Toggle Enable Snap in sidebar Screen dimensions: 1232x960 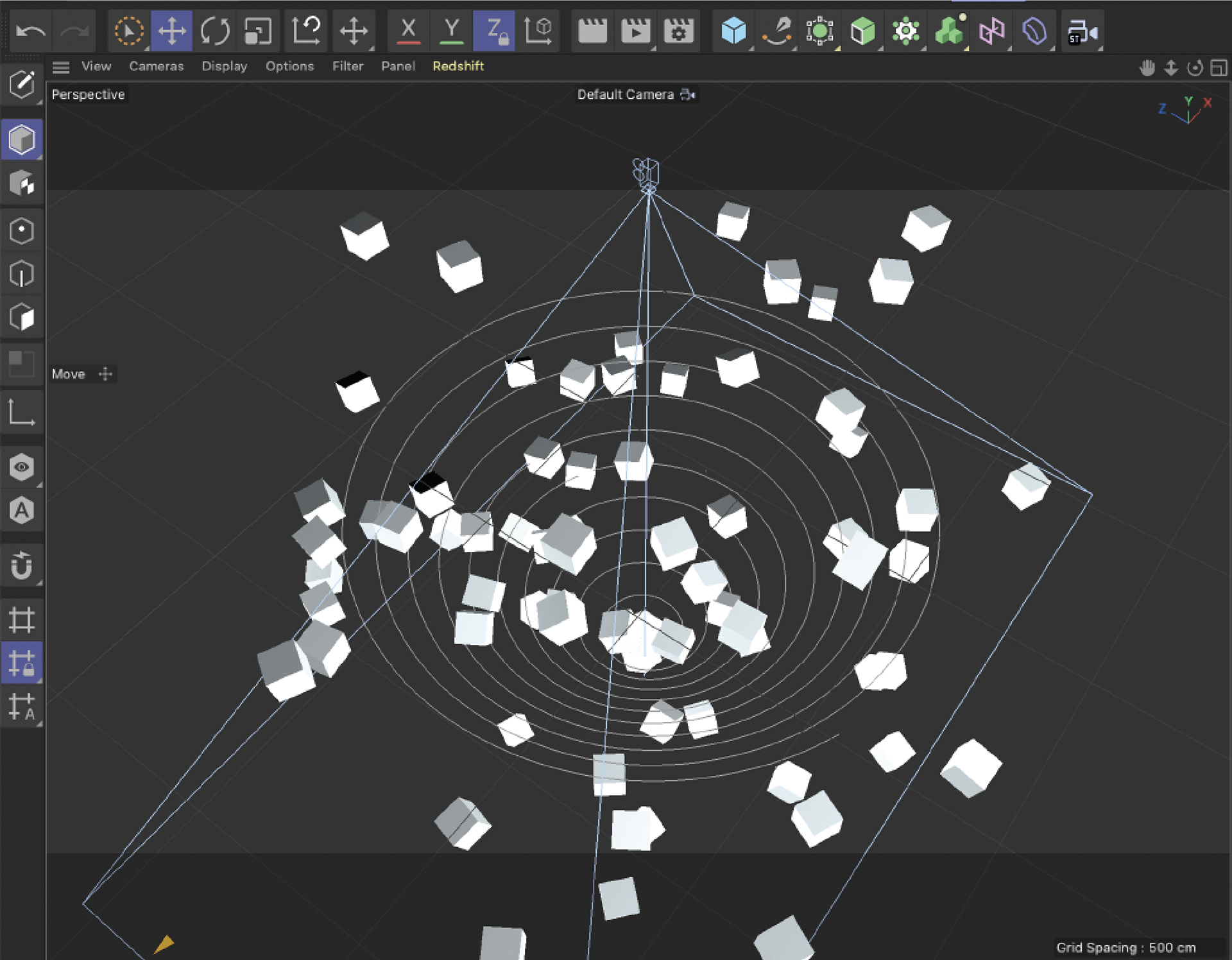coord(22,565)
